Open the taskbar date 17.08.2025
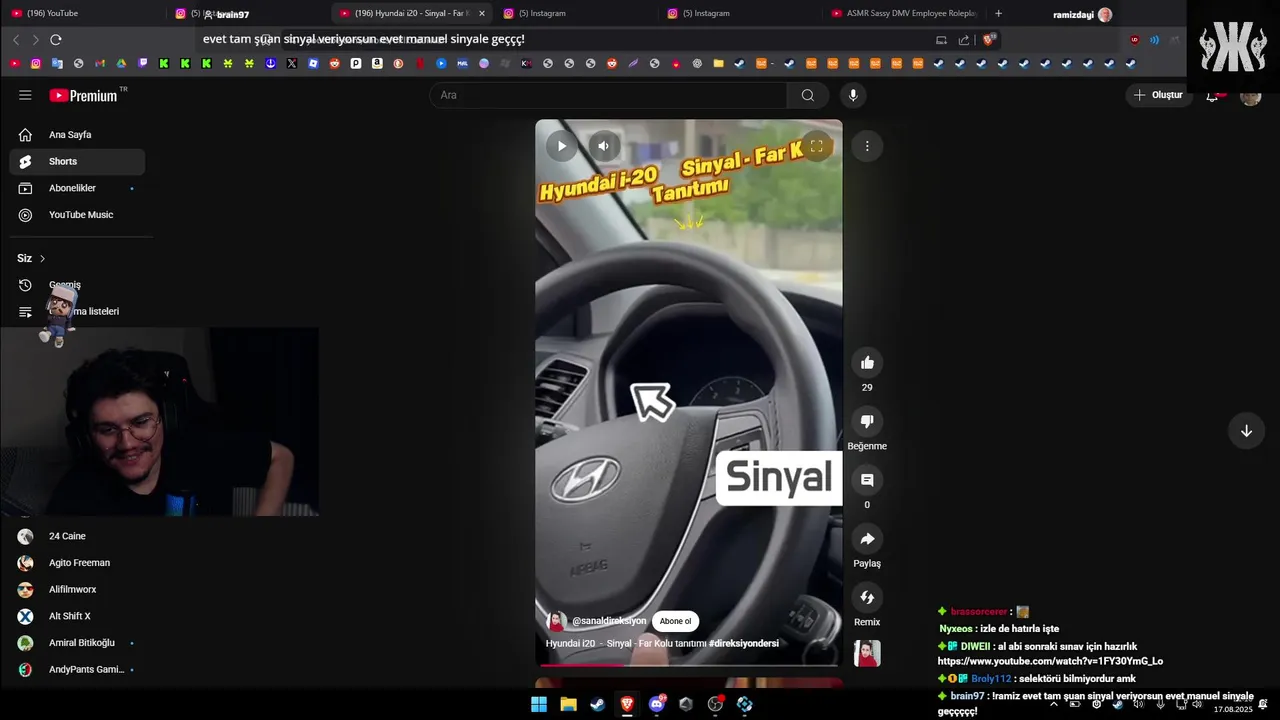Viewport: 1280px width, 720px height. point(1231,709)
